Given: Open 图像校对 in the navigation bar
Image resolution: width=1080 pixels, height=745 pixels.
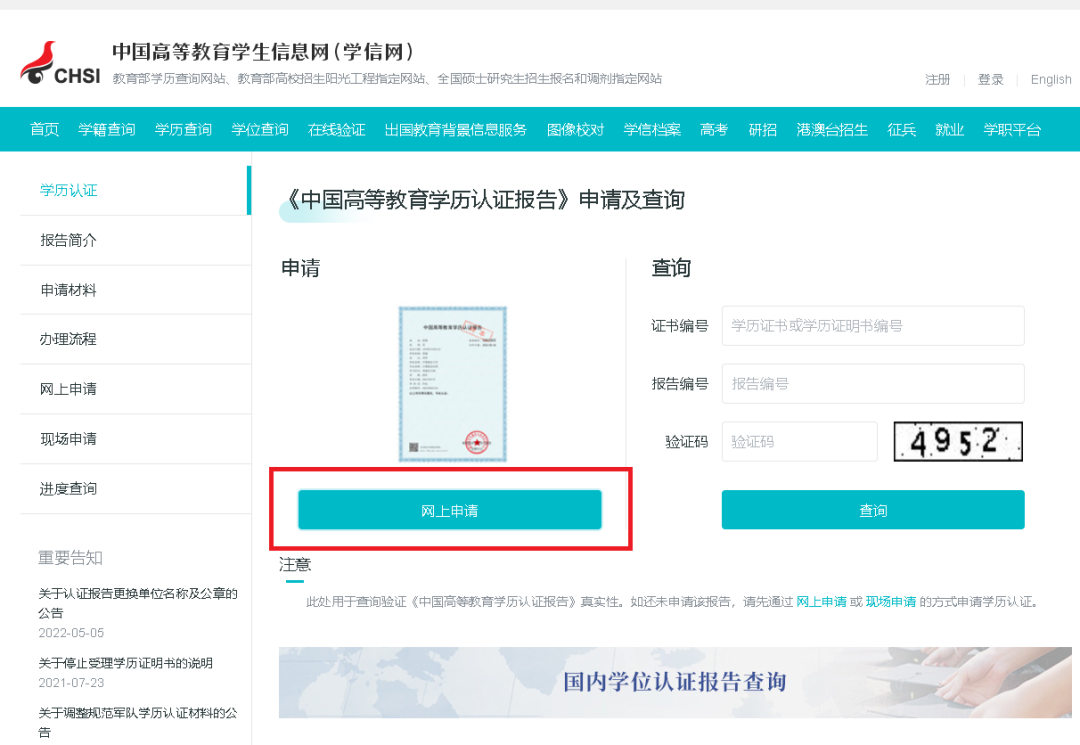Looking at the screenshot, I should 575,129.
